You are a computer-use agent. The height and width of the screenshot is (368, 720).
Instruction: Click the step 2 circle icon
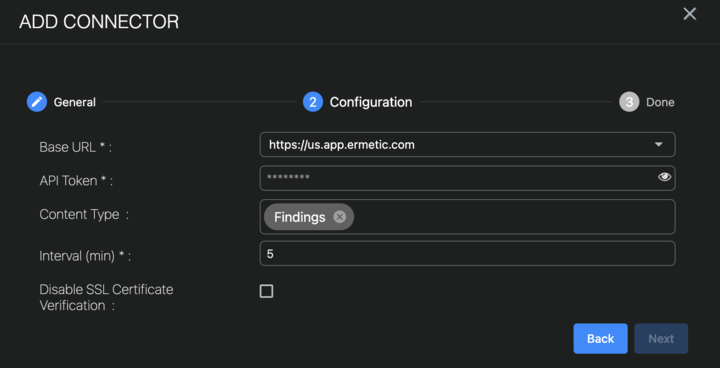pyautogui.click(x=313, y=102)
